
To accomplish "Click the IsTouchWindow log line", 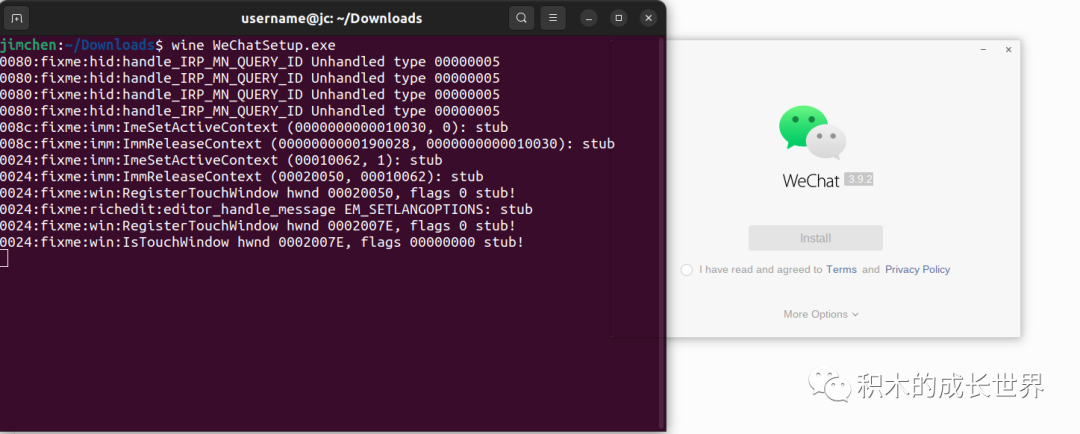I will click(x=262, y=242).
